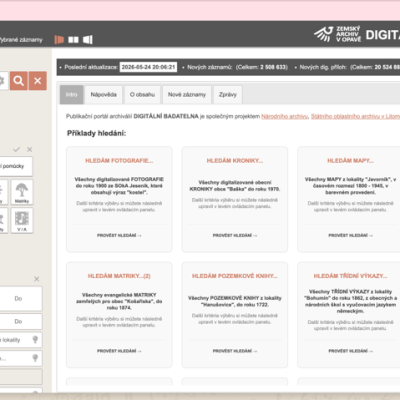The width and height of the screenshot is (400, 400).
Task: Click the Mapy card description mentioning "Javorník"
Action: pyautogui.click(x=350, y=186)
